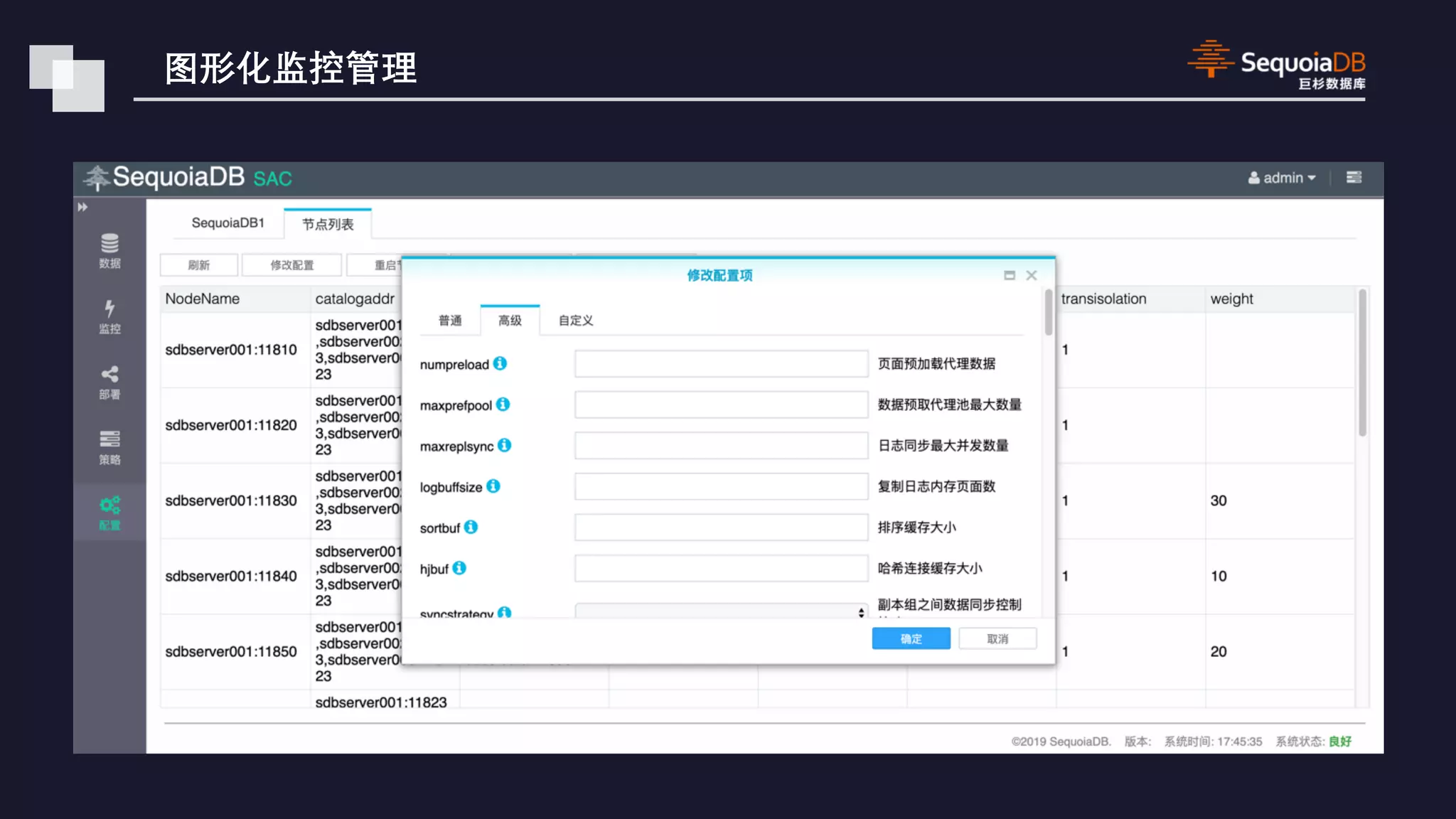This screenshot has width=1456, height=819.
Task: Expand sidebar with double-arrow icon
Action: tap(82, 207)
